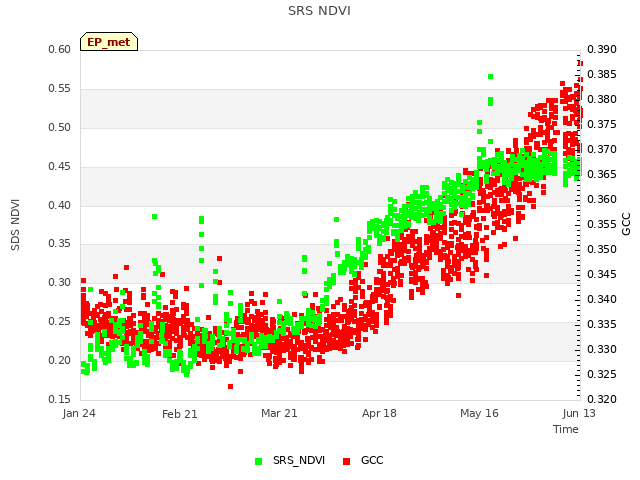Click the 0.370 right axis value

pyautogui.click(x=602, y=149)
